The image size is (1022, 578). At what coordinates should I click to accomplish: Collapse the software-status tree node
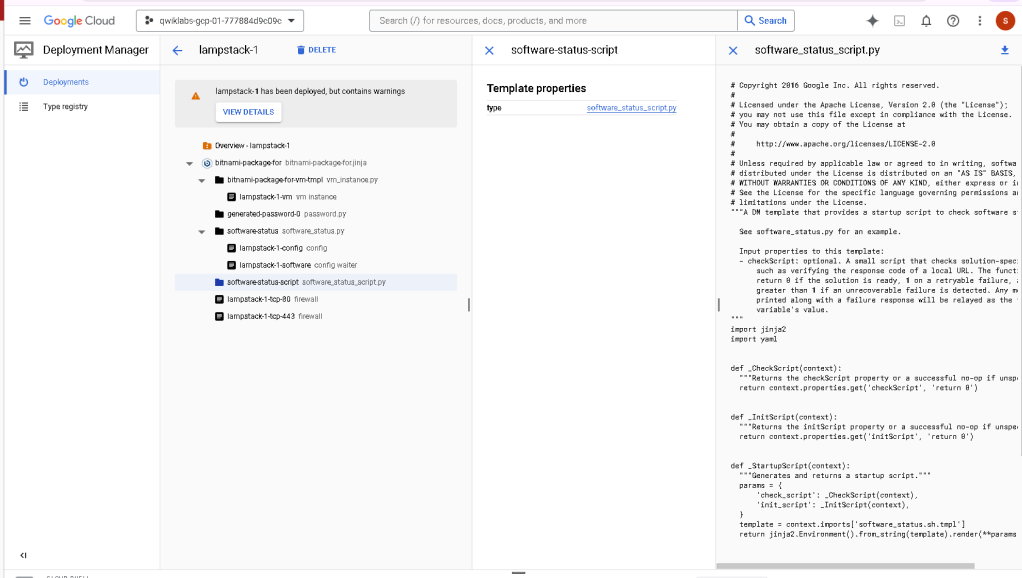pyautogui.click(x=202, y=231)
